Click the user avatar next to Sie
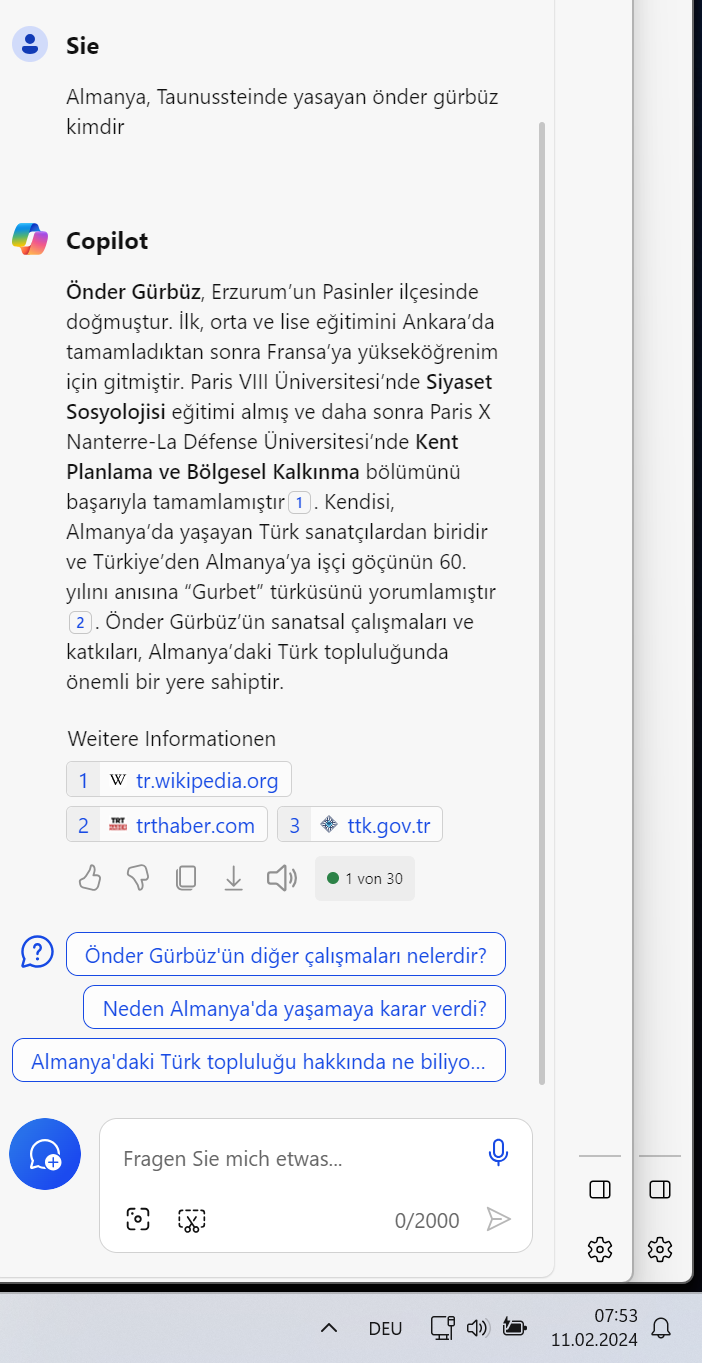 [x=30, y=44]
